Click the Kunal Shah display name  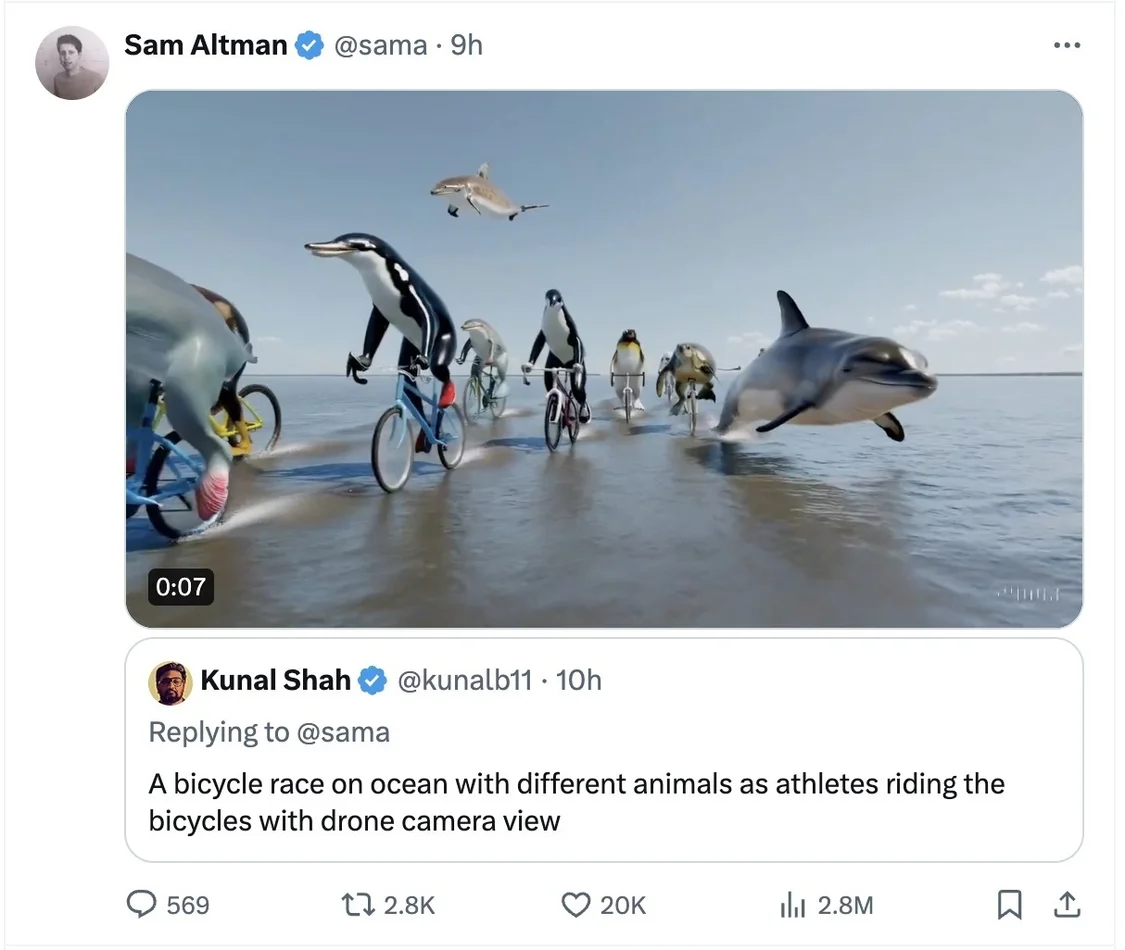coord(276,680)
